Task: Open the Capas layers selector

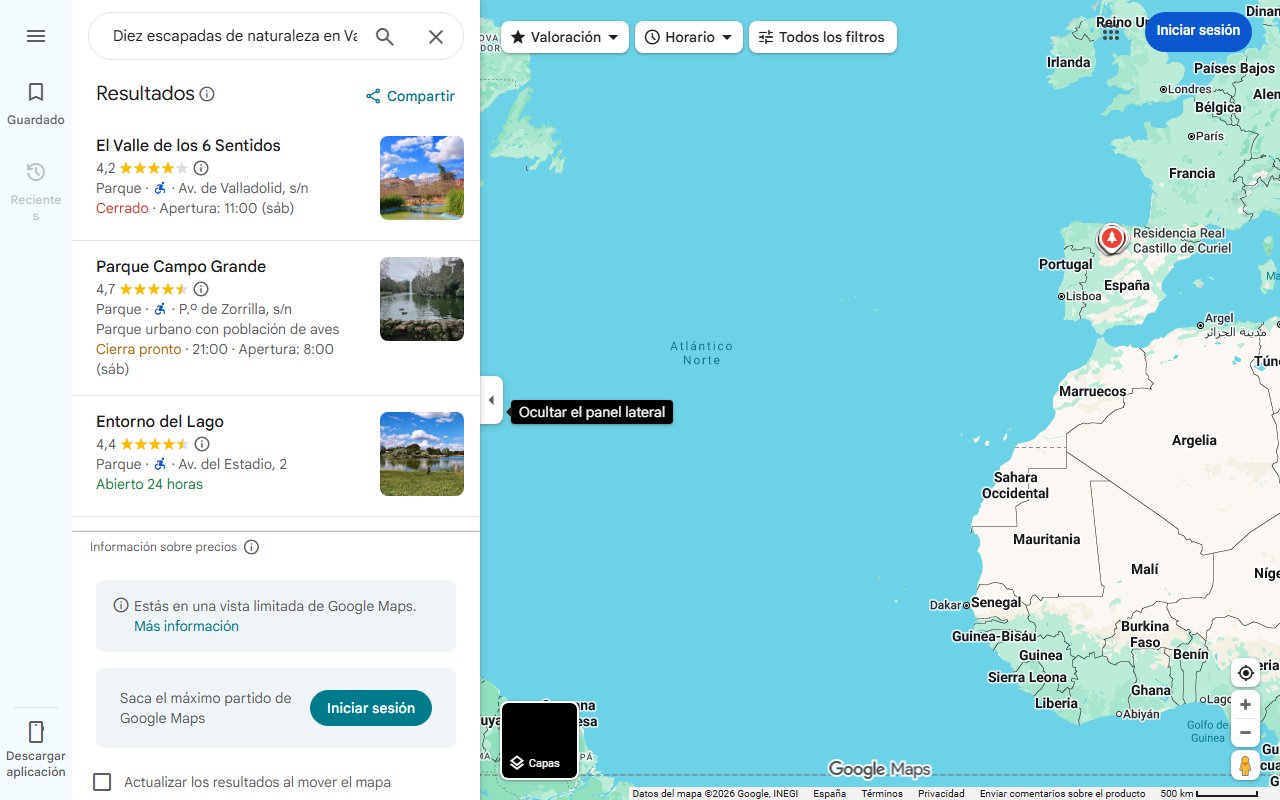Action: (x=539, y=740)
